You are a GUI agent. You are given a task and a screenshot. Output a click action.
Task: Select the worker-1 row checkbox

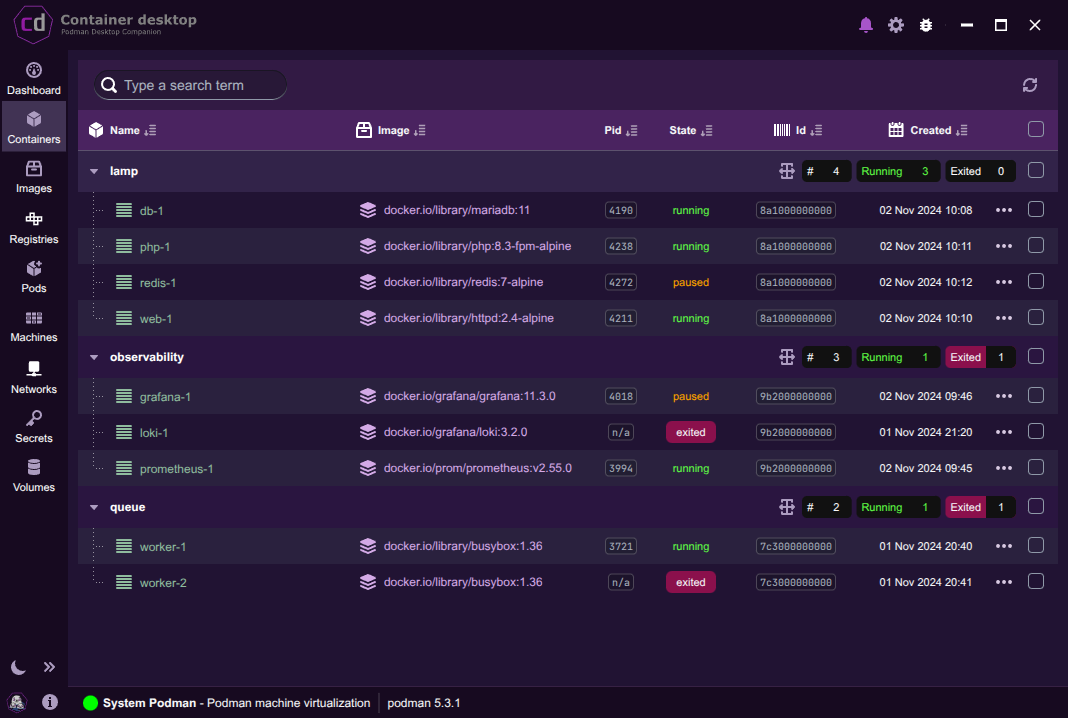click(1036, 545)
